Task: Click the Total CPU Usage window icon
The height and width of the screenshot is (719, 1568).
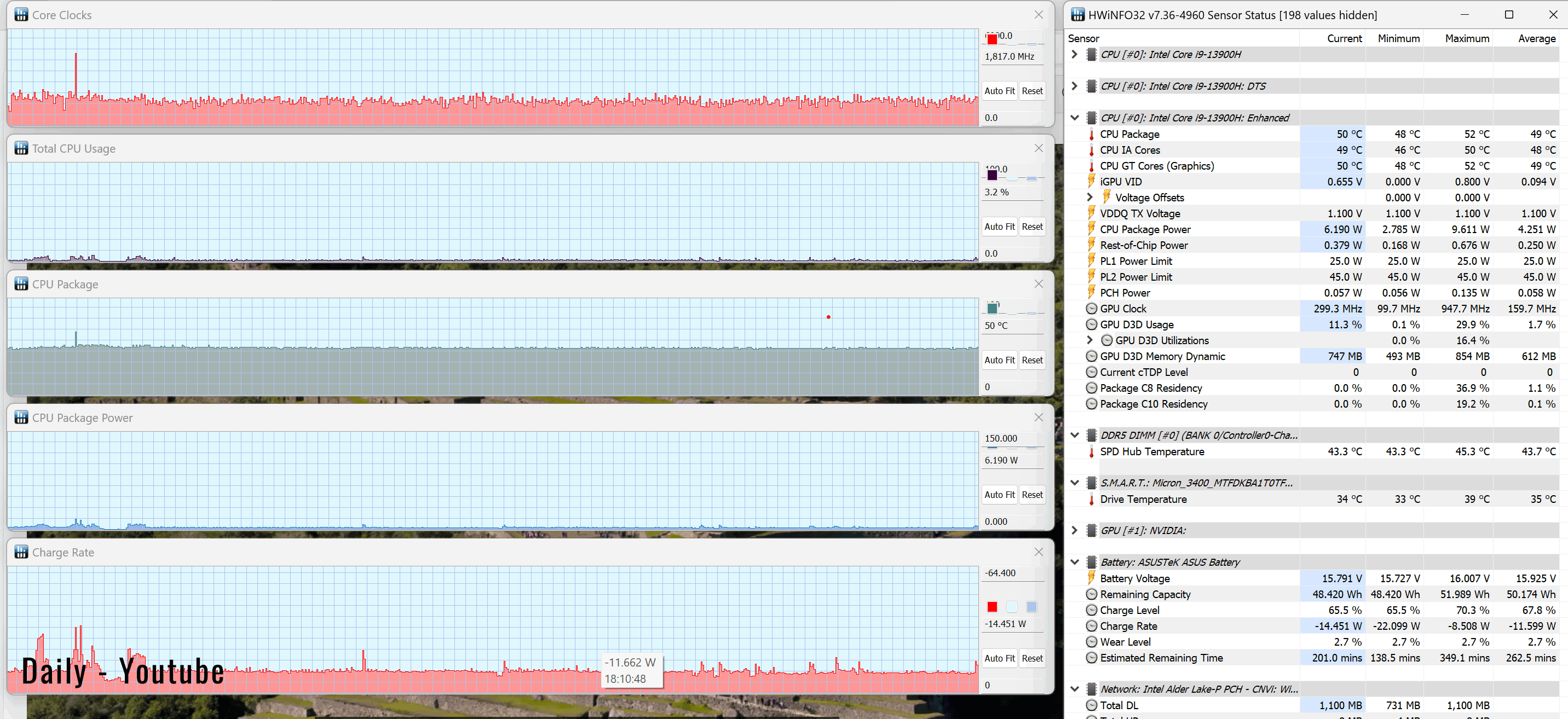Action: [21, 148]
